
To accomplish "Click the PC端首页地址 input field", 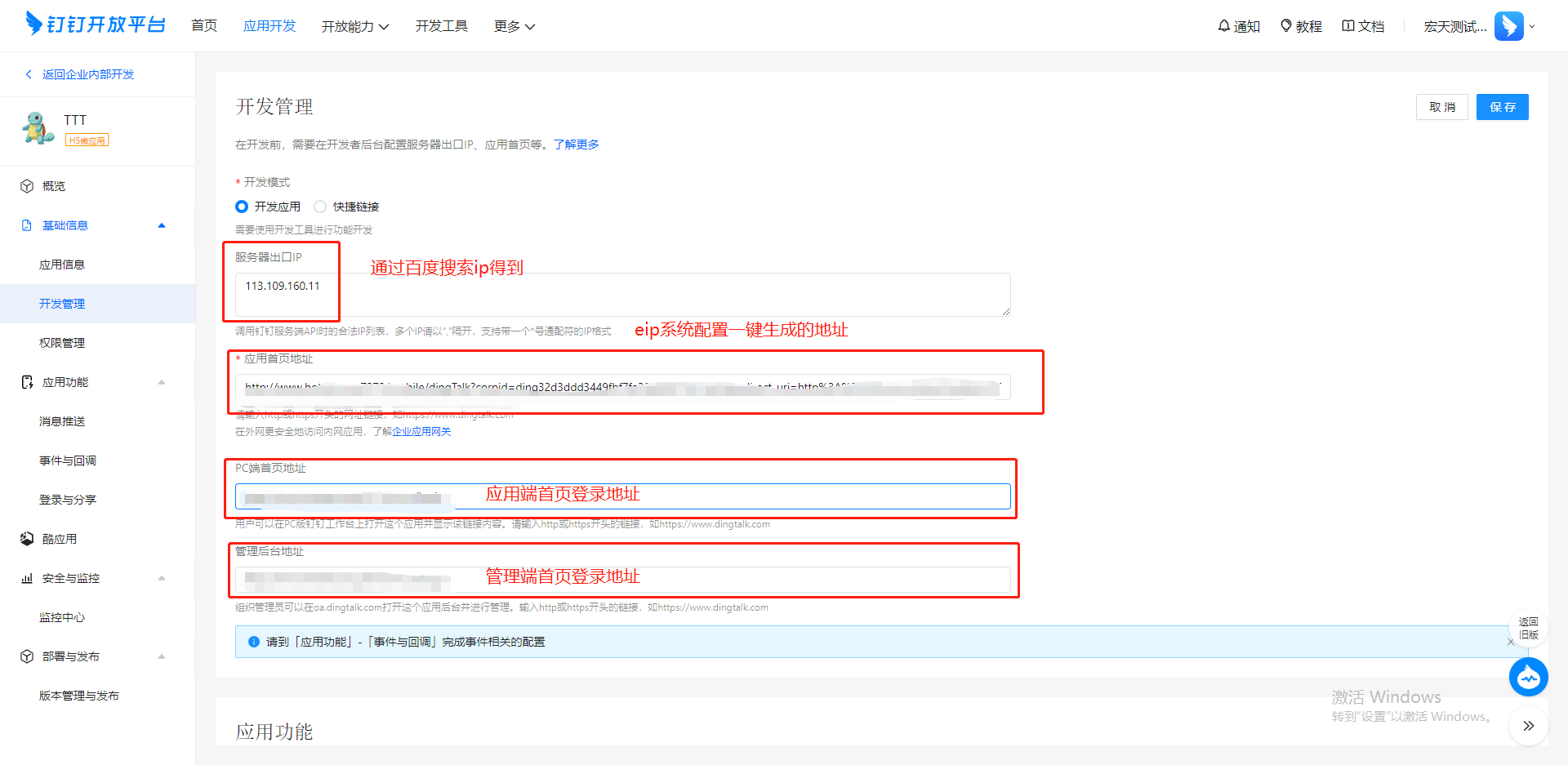I will pos(623,496).
